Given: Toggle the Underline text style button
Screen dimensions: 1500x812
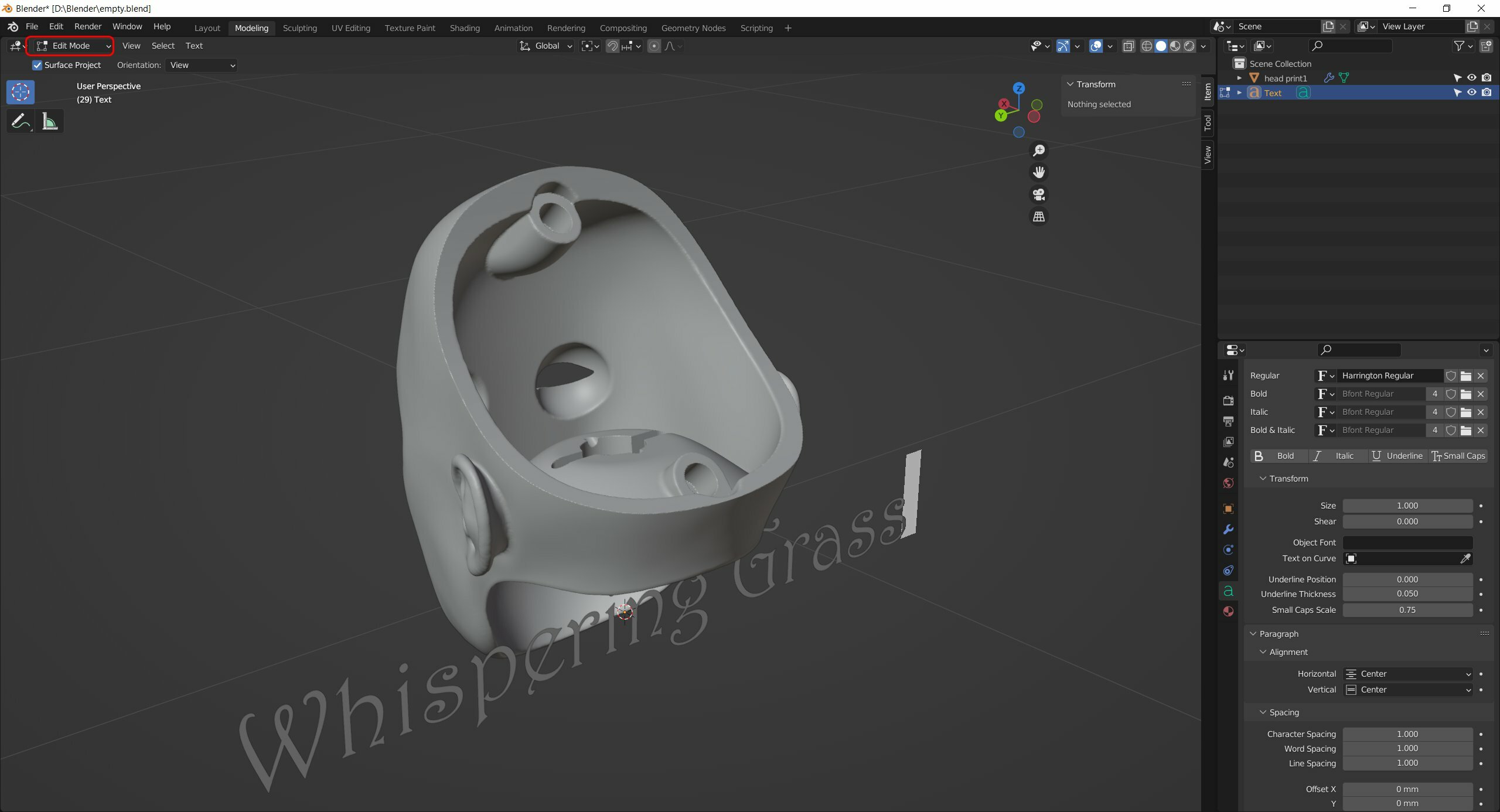Looking at the screenshot, I should pos(1398,456).
